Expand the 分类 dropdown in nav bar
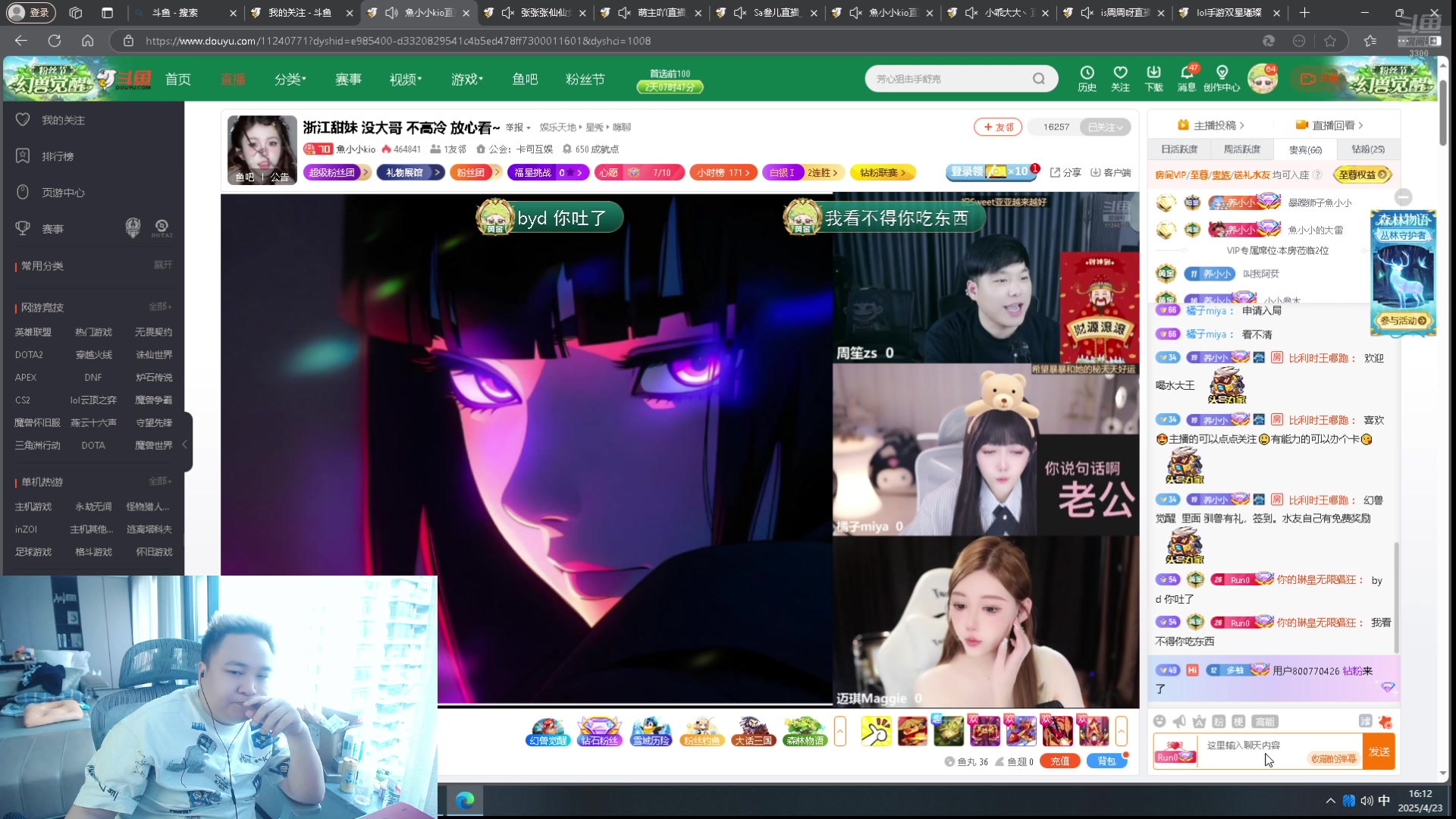 pos(290,79)
